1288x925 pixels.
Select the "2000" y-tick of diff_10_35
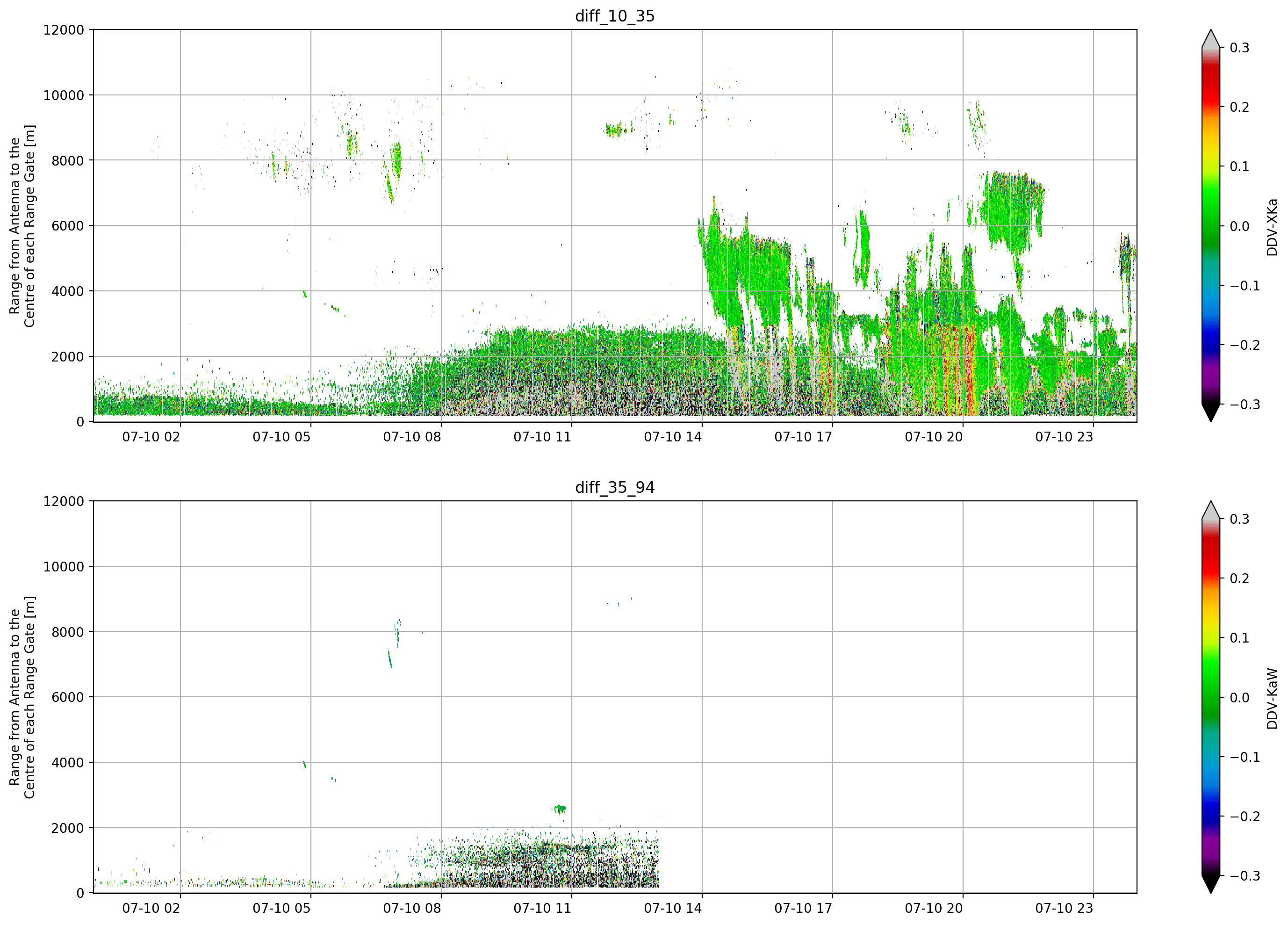(68, 357)
